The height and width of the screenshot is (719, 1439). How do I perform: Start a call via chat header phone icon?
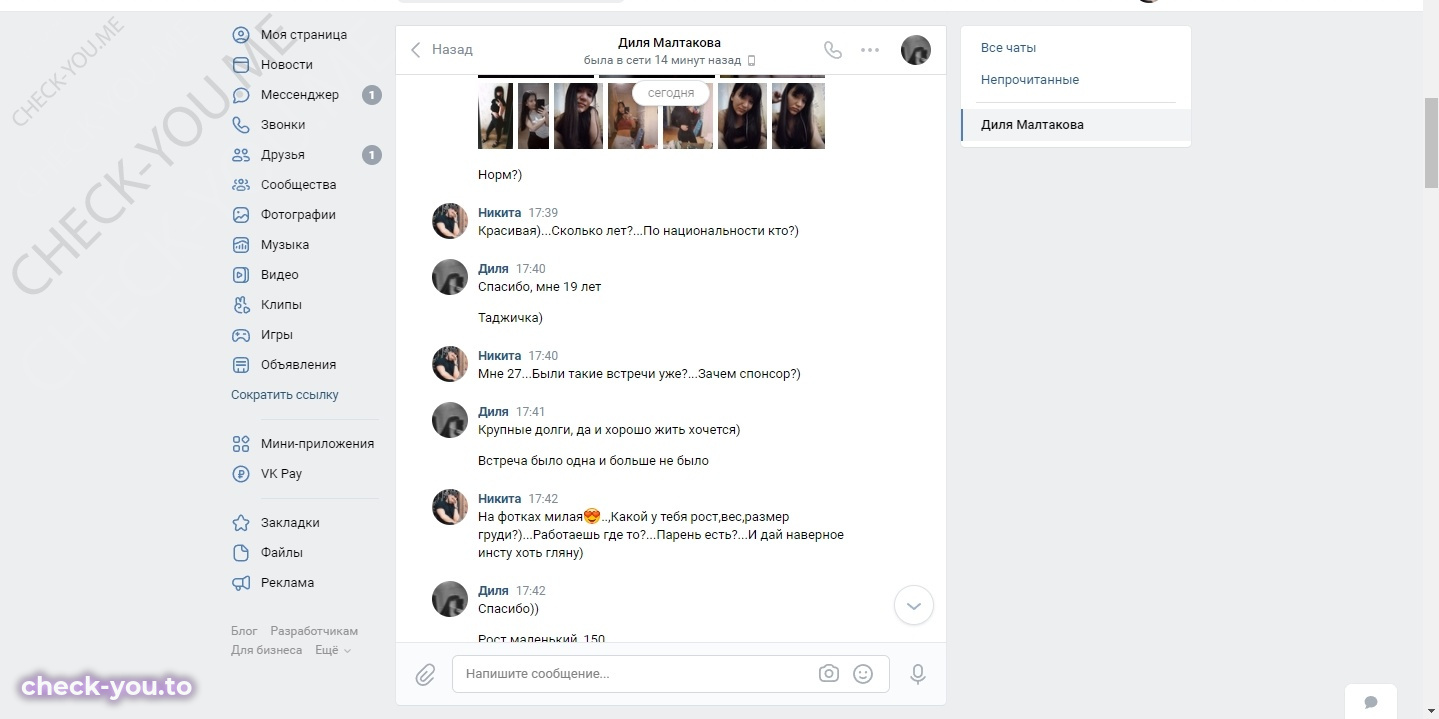tap(832, 50)
